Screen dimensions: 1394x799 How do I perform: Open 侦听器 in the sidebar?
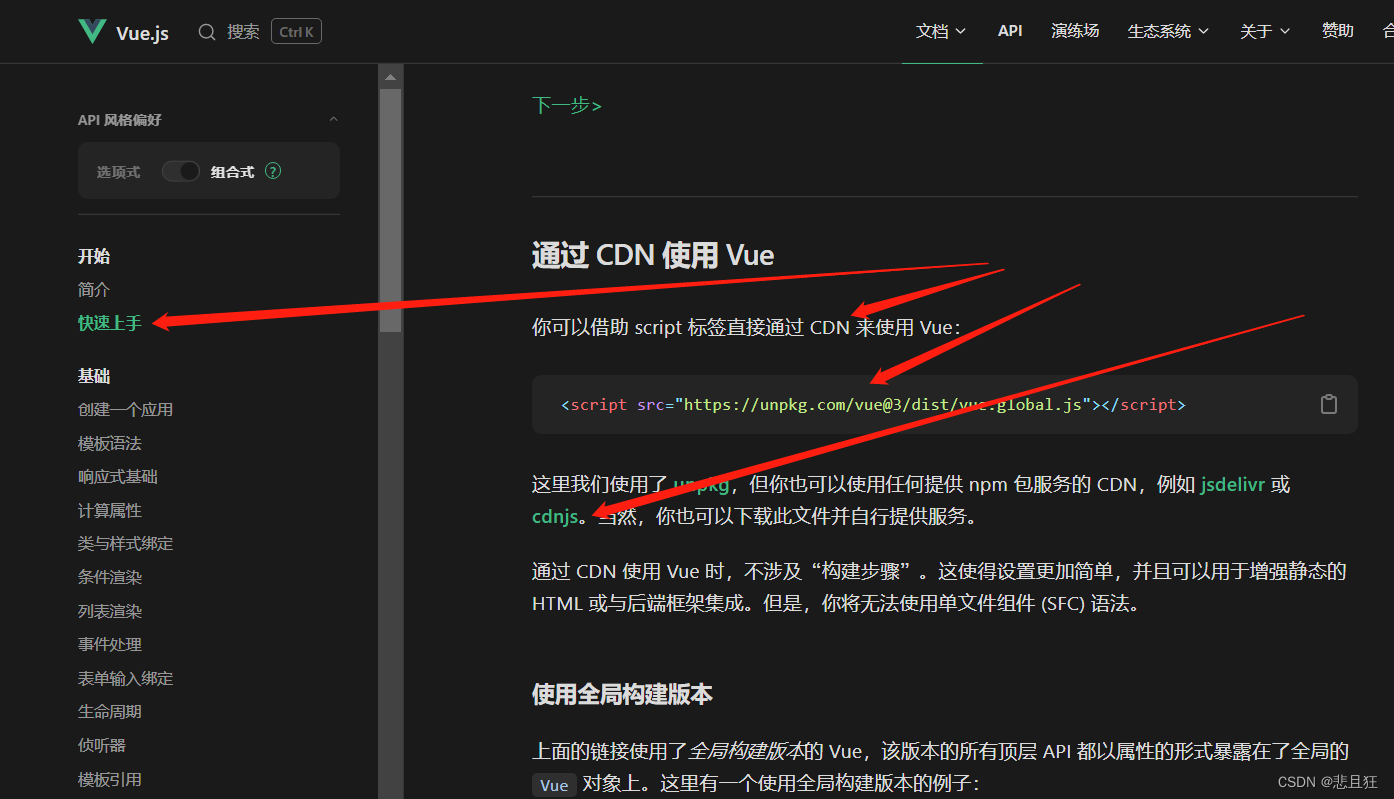point(102,746)
